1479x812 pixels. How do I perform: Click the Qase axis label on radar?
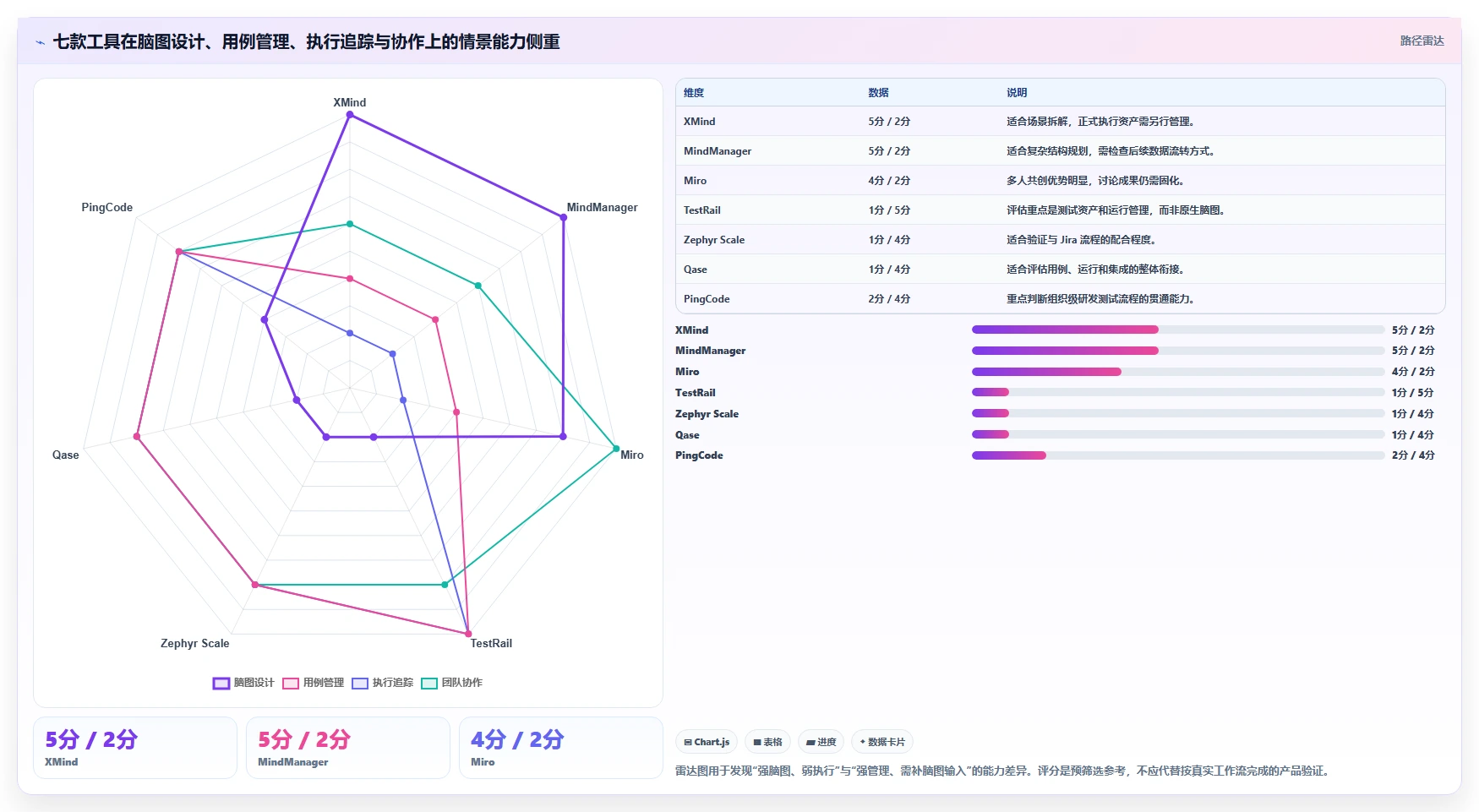pyautogui.click(x=66, y=455)
